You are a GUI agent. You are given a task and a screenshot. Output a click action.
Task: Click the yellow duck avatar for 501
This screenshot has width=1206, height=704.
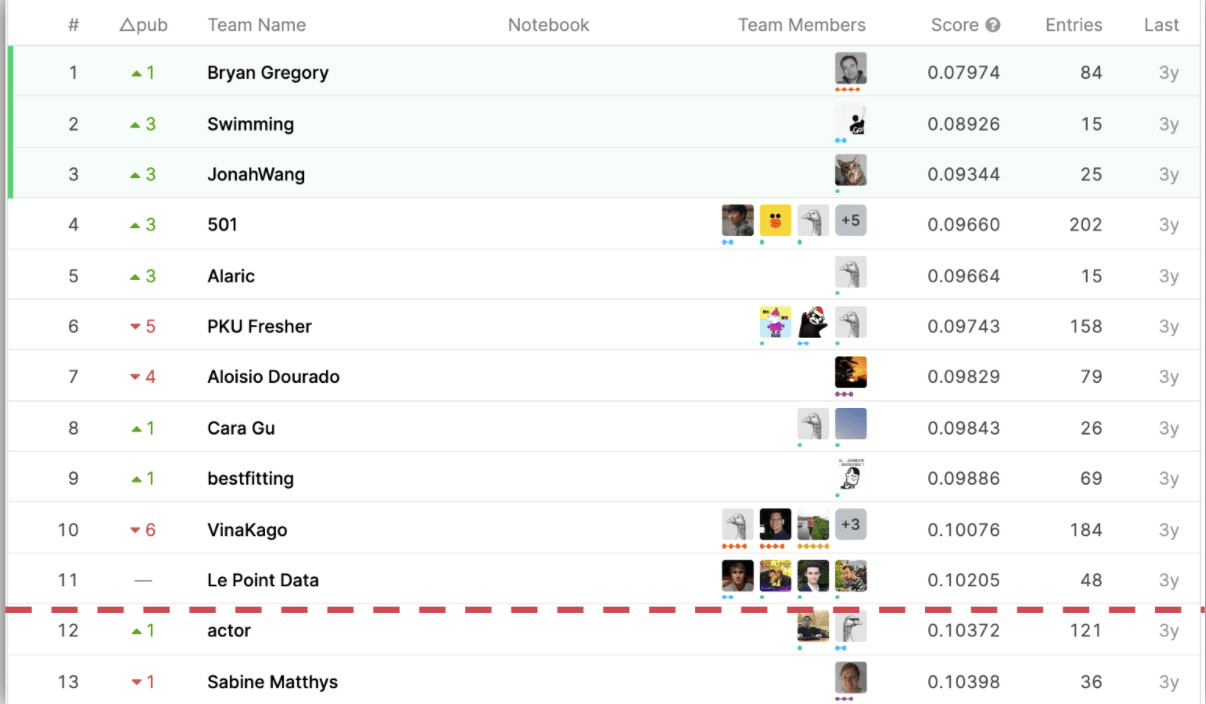click(x=775, y=221)
